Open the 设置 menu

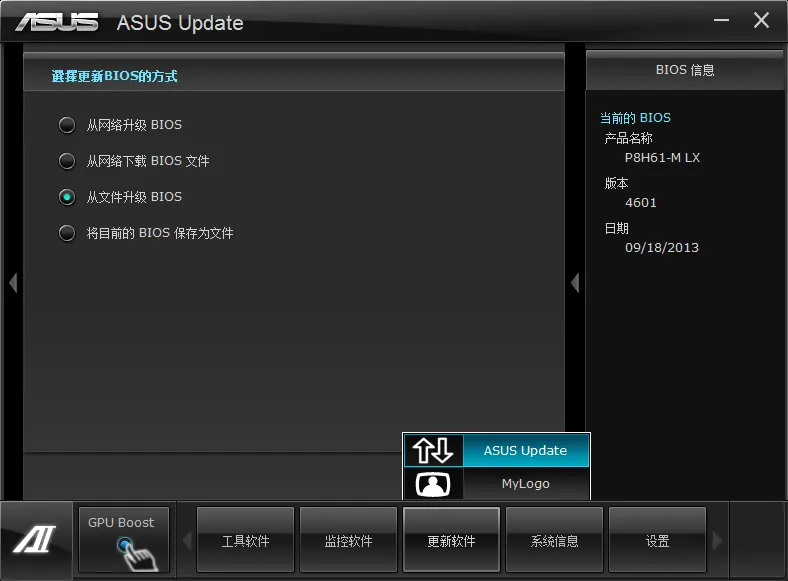(x=657, y=540)
